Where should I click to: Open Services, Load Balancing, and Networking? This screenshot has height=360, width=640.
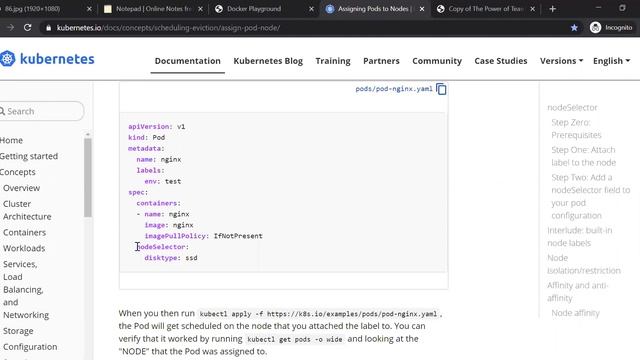[26, 289]
